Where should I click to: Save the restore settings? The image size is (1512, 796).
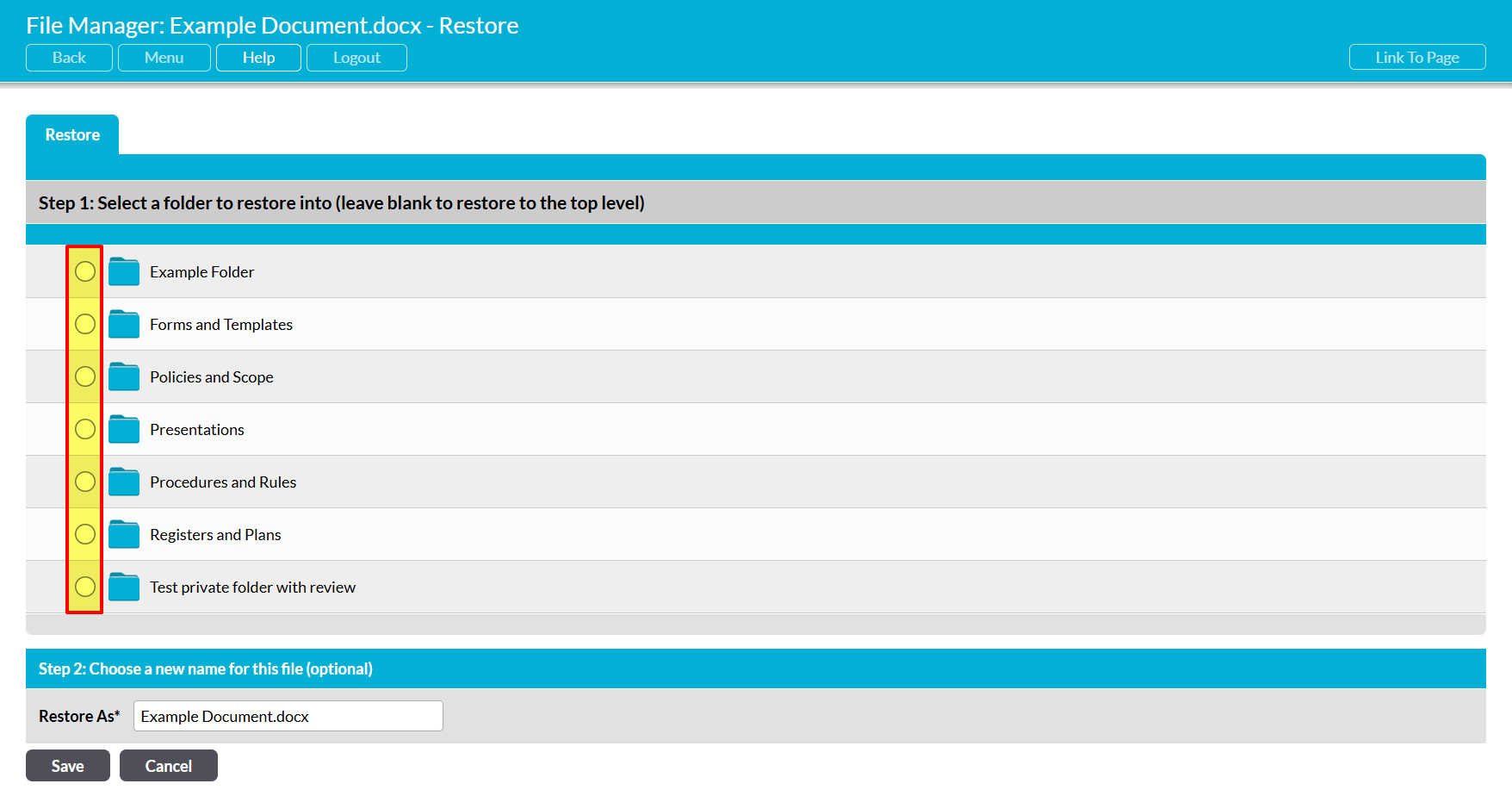coord(68,766)
